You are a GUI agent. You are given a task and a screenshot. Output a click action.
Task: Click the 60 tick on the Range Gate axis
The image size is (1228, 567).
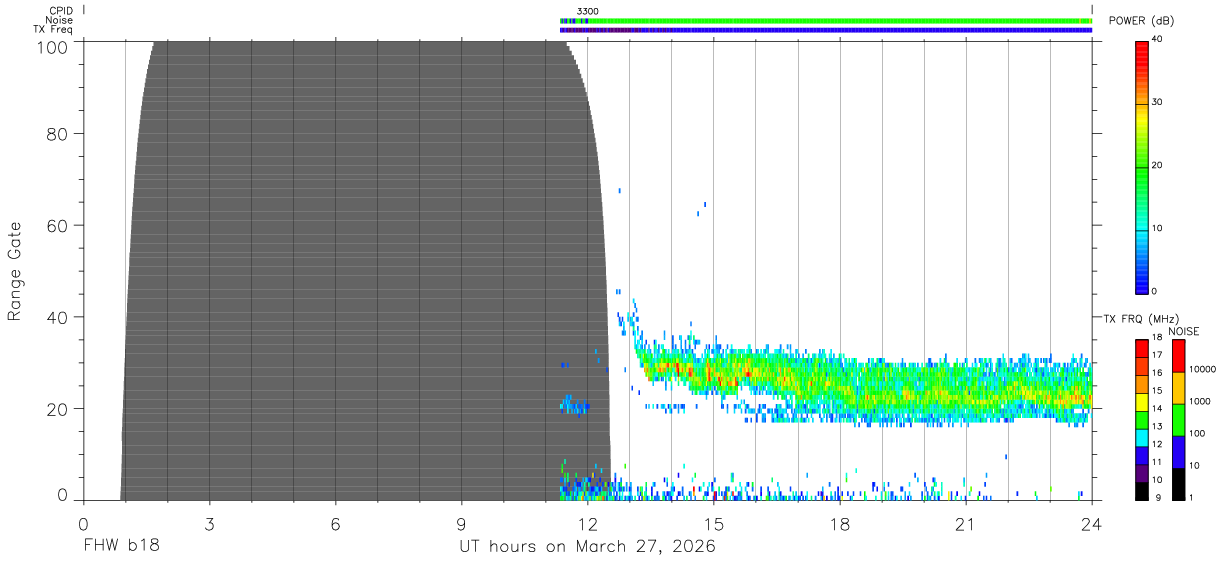point(58,225)
